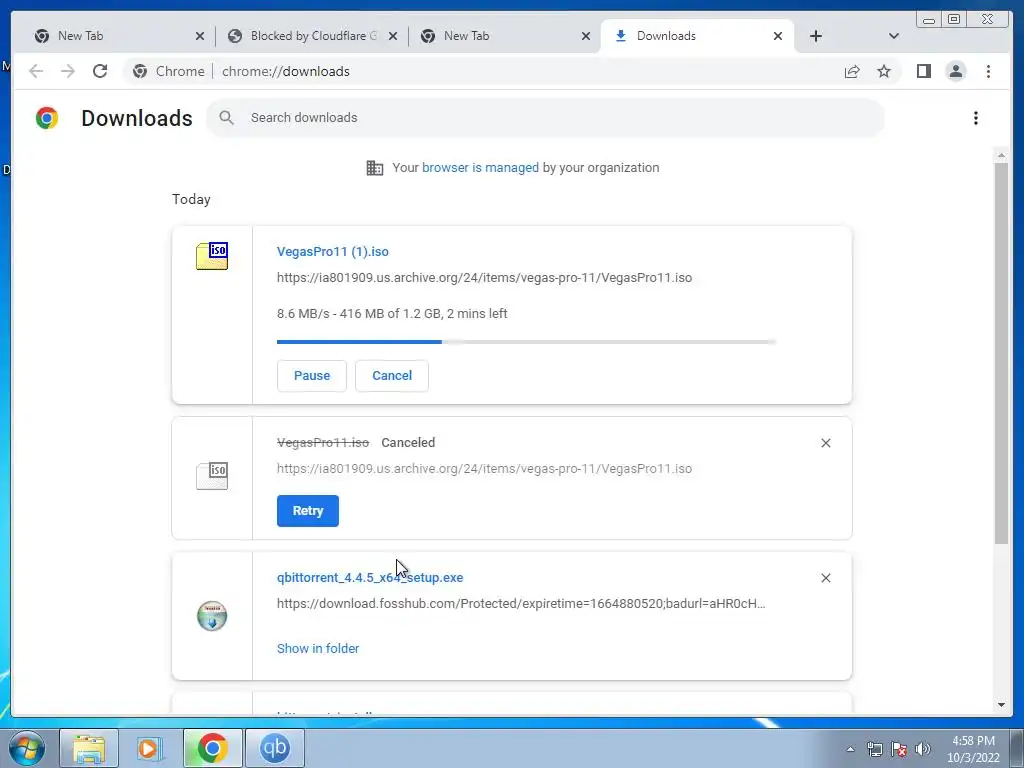
Task: Click the Chrome taskbar icon
Action: [212, 748]
